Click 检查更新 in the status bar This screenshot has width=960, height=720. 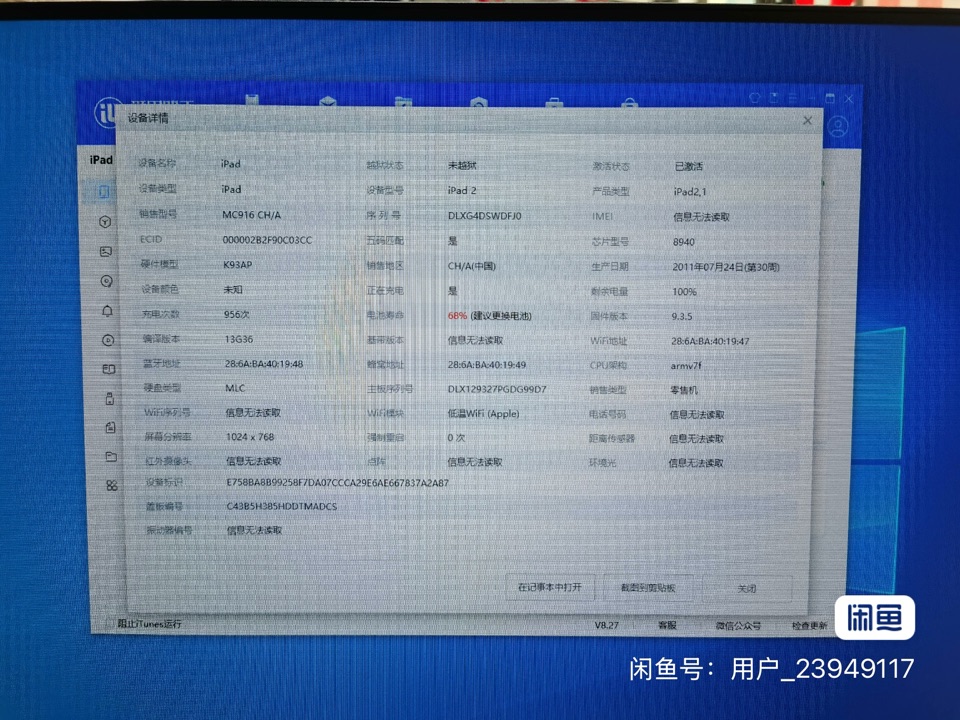click(x=809, y=626)
